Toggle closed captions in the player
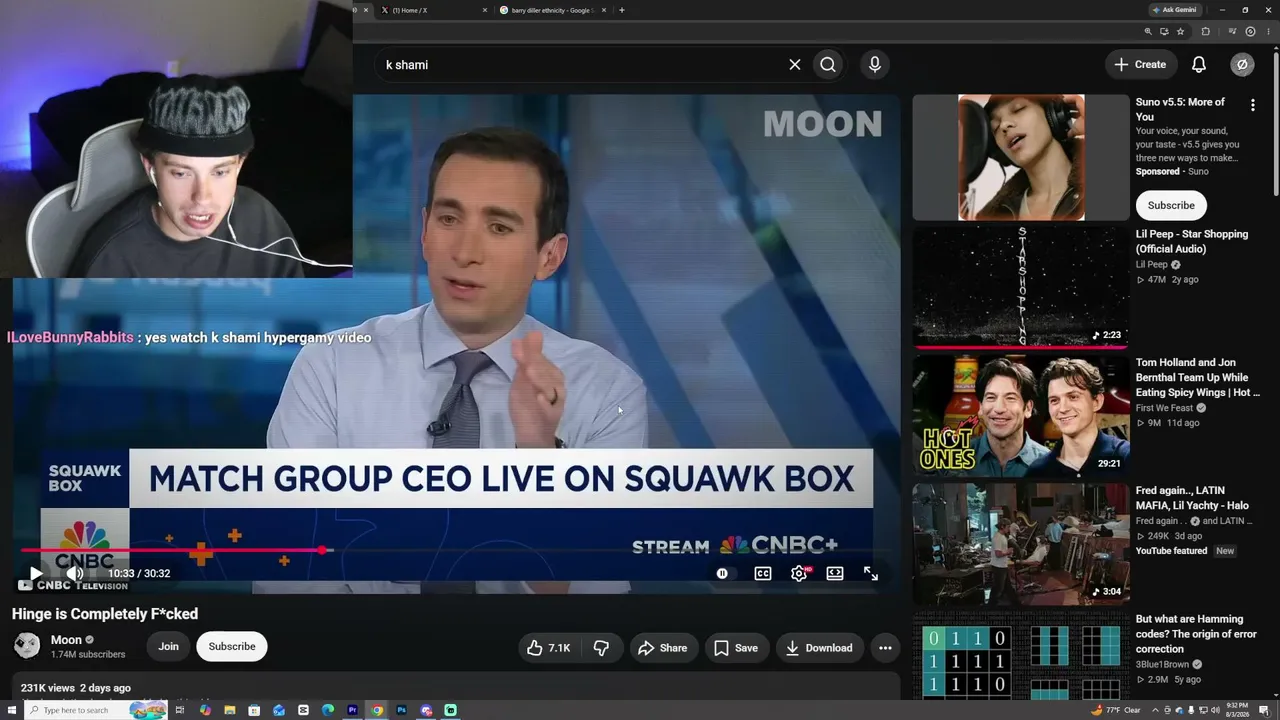The width and height of the screenshot is (1280, 720). pyautogui.click(x=763, y=573)
